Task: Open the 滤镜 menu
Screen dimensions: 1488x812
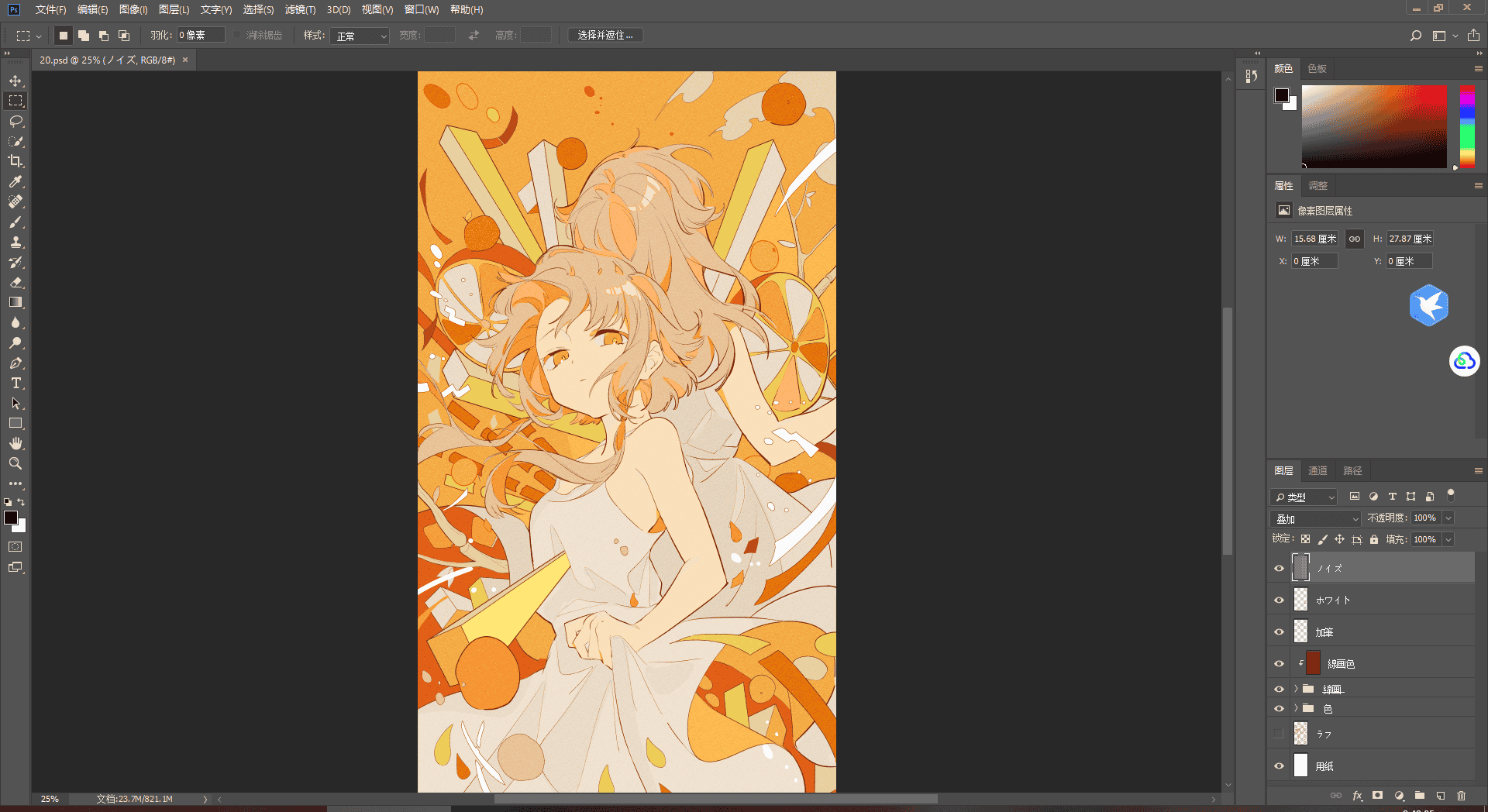Action: 300,9
